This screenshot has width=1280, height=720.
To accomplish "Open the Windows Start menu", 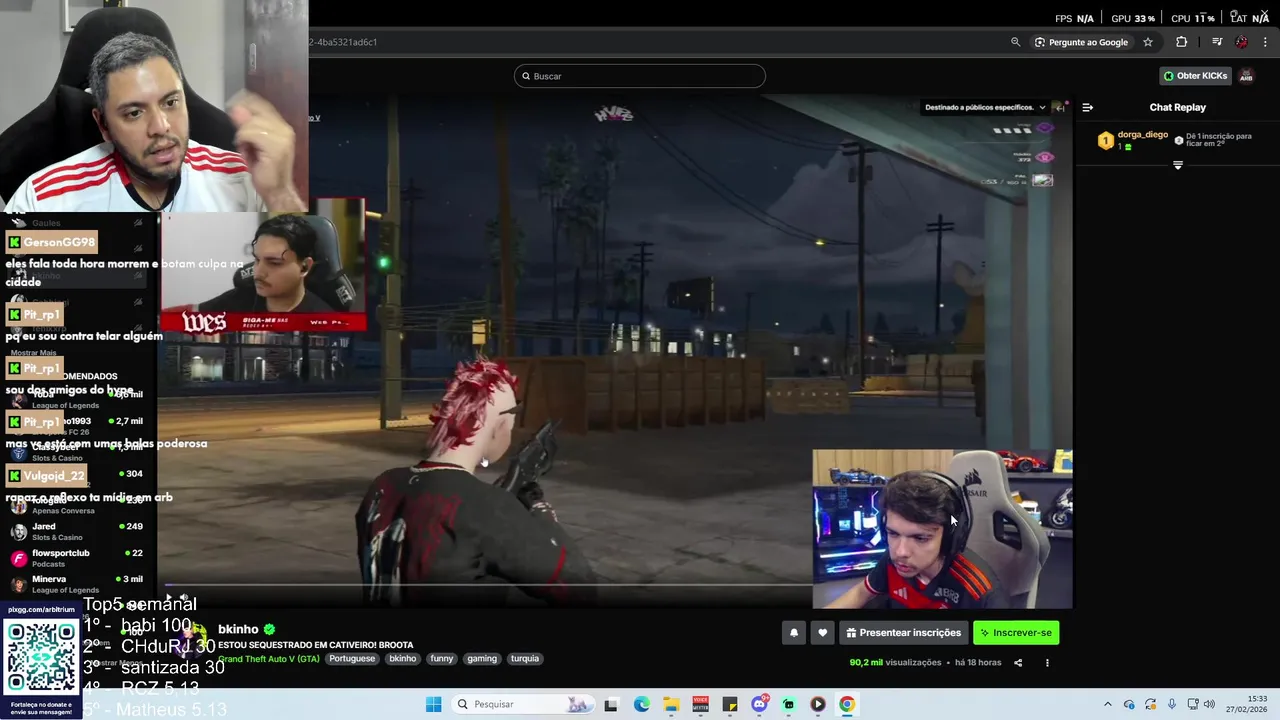I will (433, 704).
